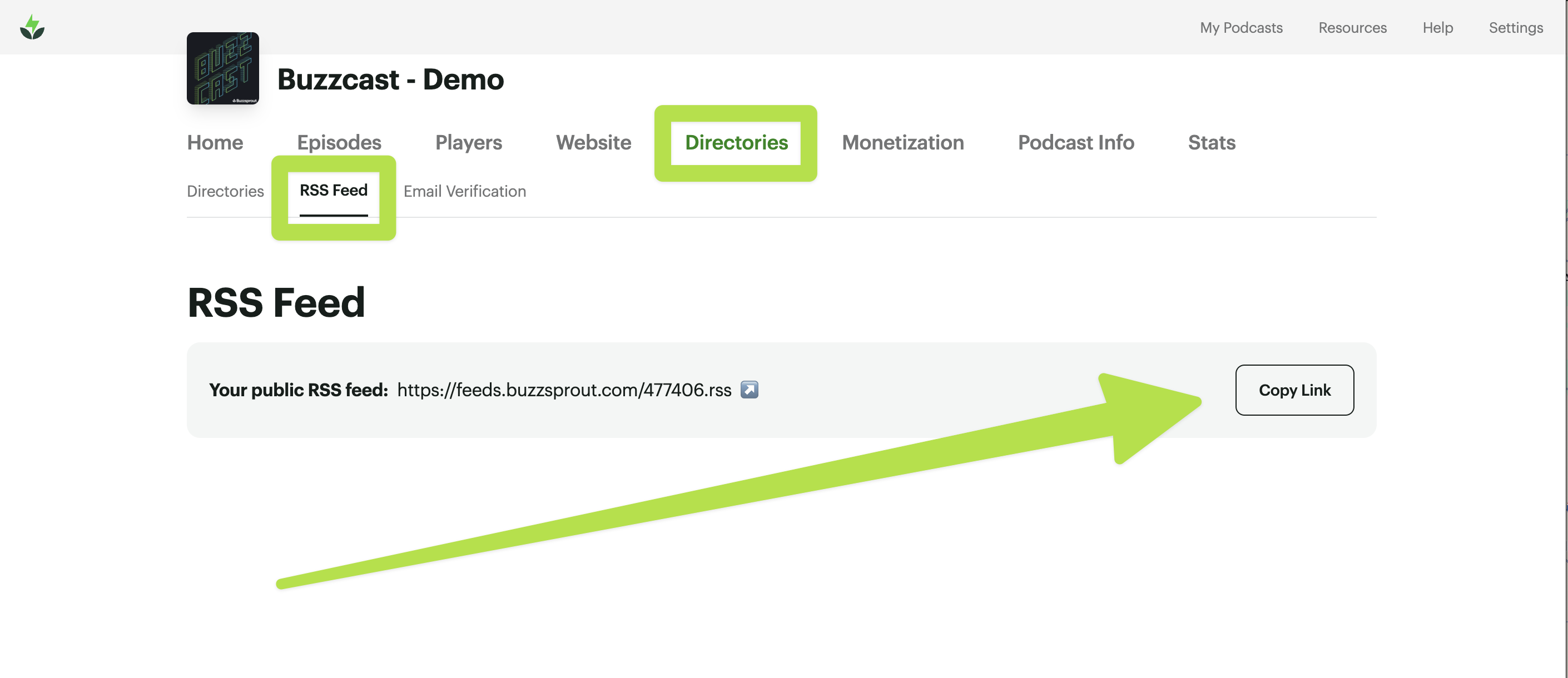Open My Podcasts in top navigation
The height and width of the screenshot is (678, 1568).
tap(1240, 27)
